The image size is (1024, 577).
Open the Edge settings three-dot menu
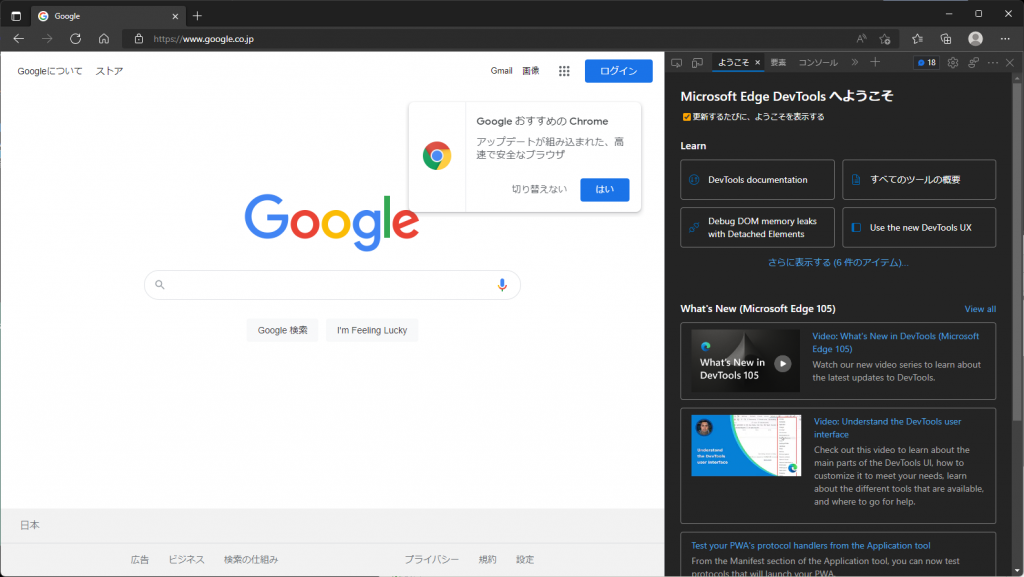[1005, 38]
